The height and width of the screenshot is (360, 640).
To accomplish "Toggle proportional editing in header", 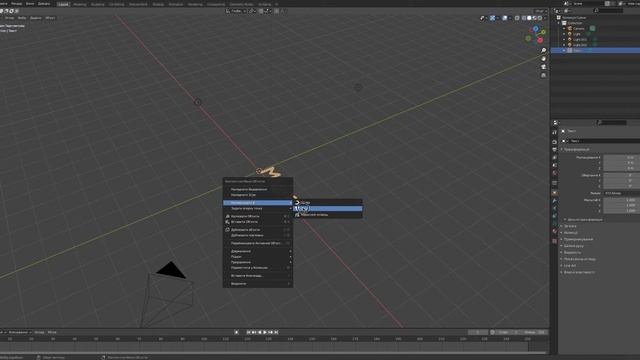I will (276, 11).
